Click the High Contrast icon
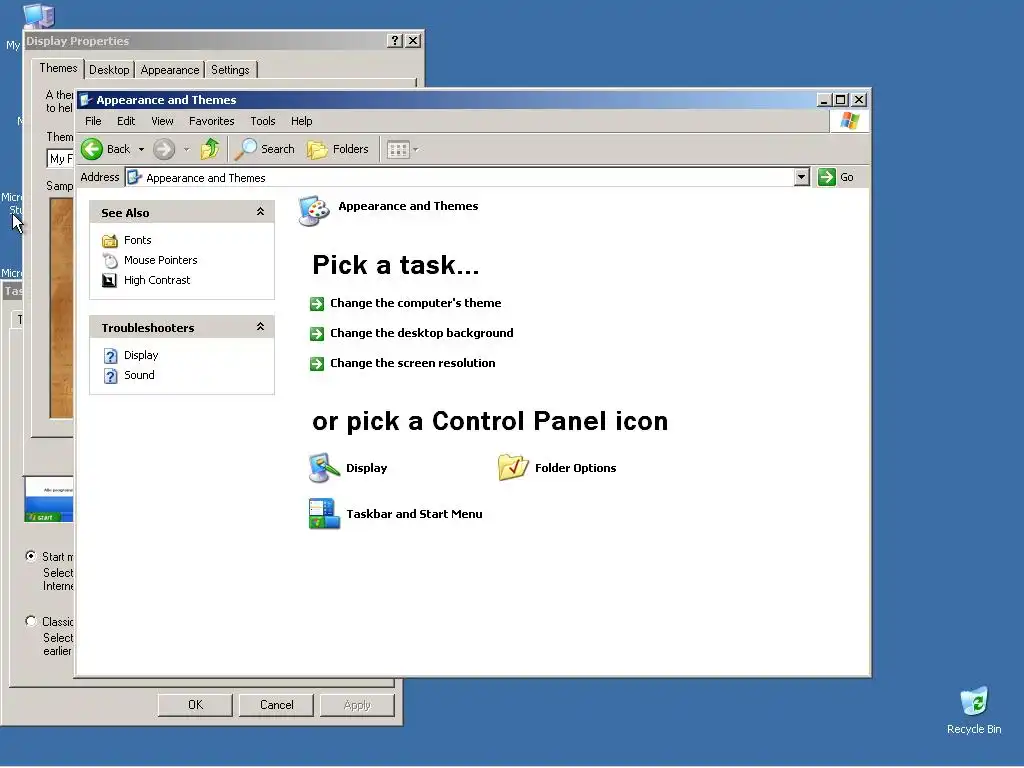The width and height of the screenshot is (1024, 768). (110, 280)
